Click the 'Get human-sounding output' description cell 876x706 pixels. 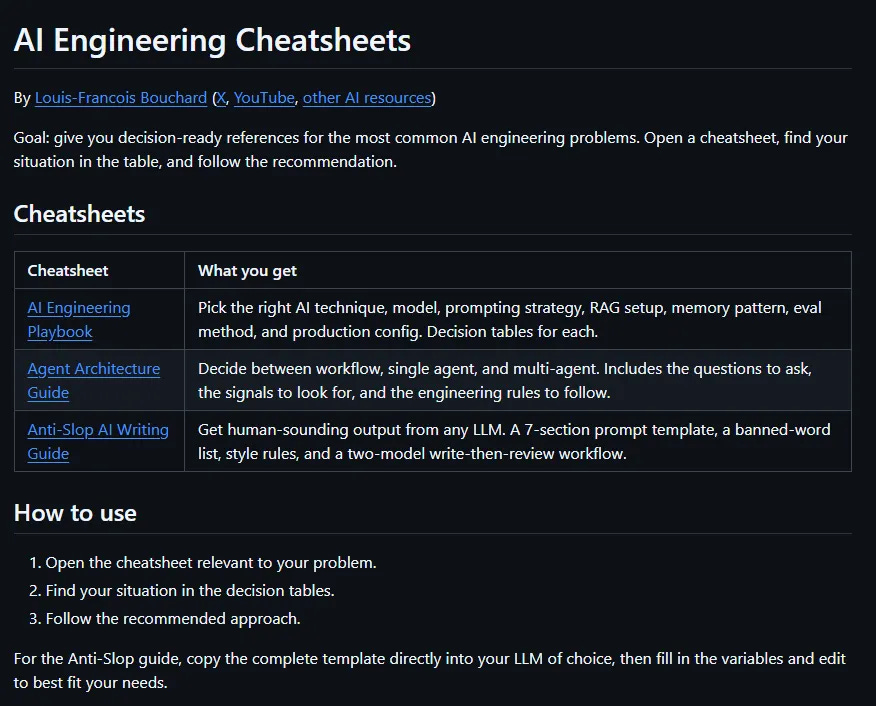tap(518, 441)
